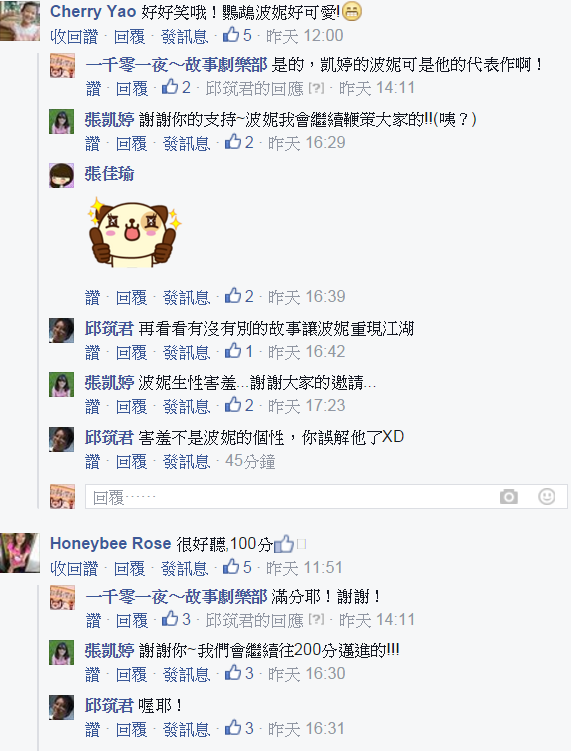
Task: Click 發訊息 under 張佳瑜's sticker comment
Action: point(186,297)
